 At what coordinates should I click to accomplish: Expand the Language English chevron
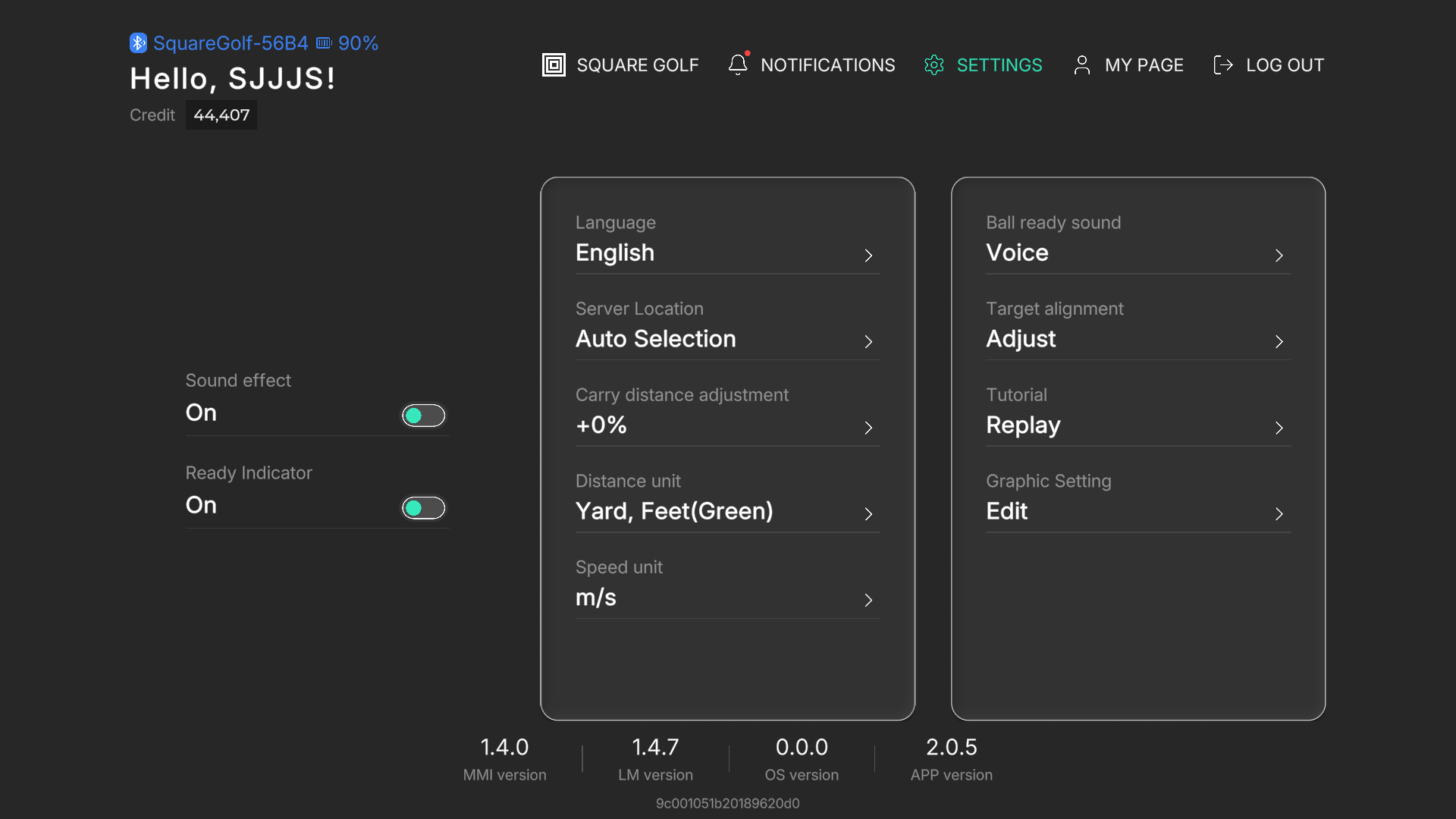868,256
